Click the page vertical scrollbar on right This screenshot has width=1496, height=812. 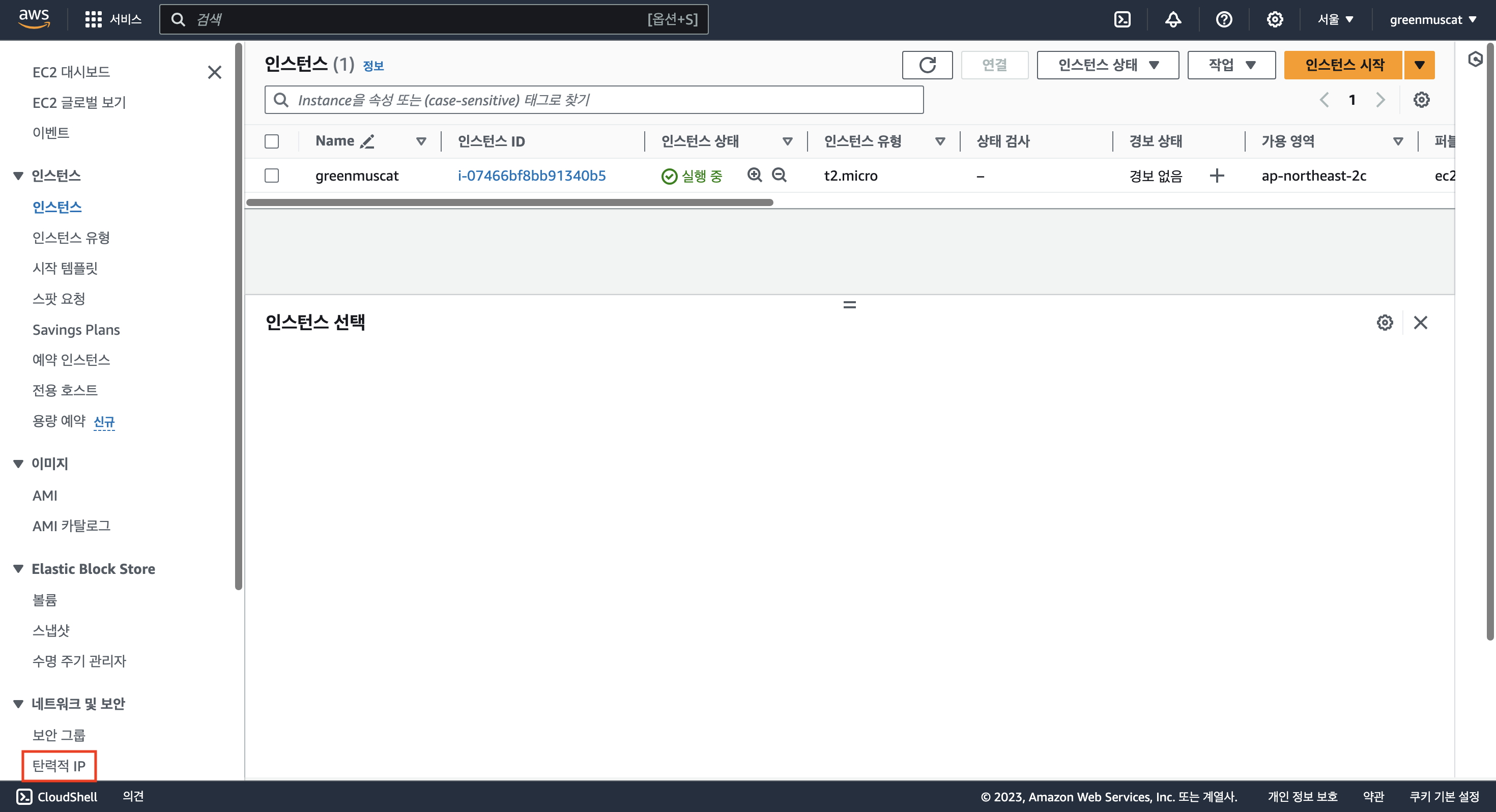[1490, 341]
